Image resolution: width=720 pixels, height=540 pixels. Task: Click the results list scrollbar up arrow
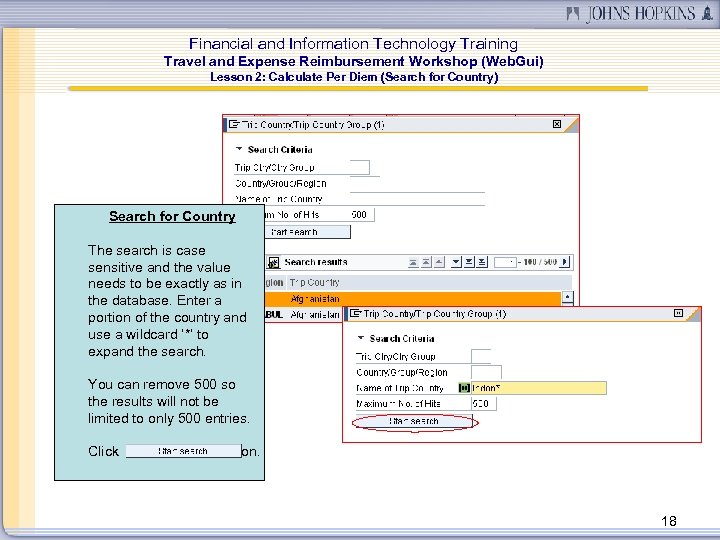[568, 297]
